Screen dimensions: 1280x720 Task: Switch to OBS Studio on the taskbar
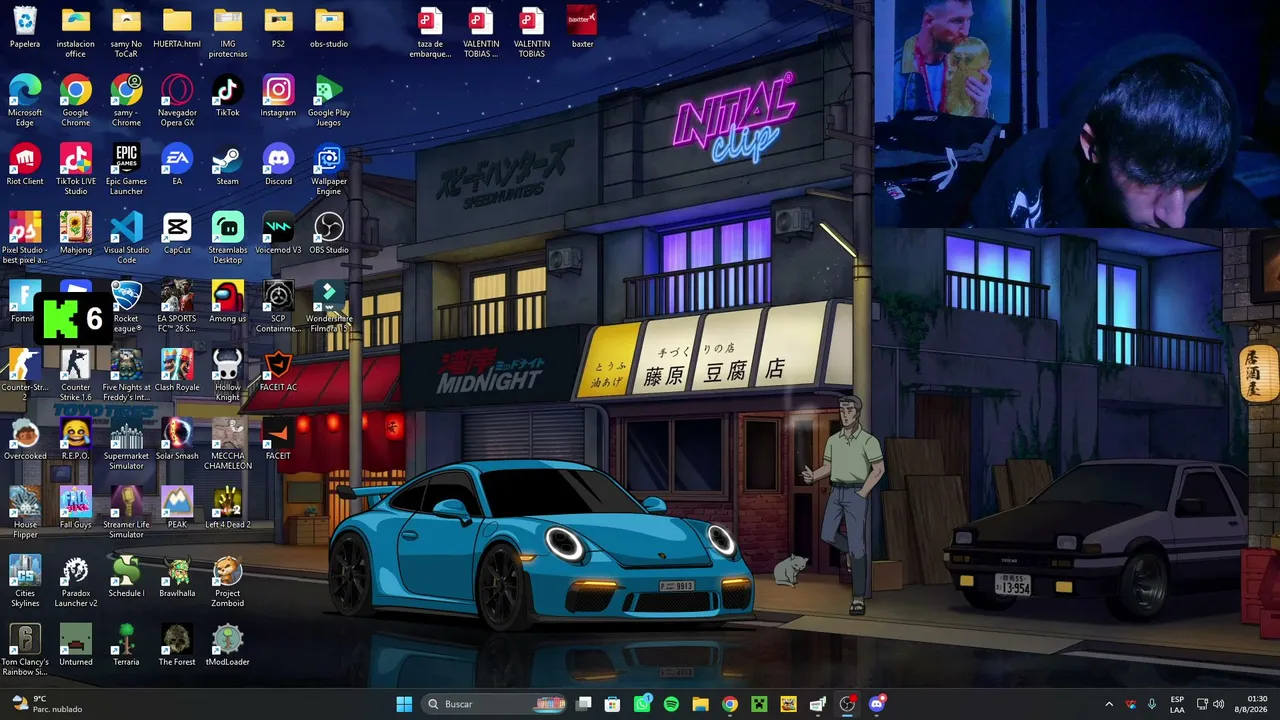[x=847, y=704]
